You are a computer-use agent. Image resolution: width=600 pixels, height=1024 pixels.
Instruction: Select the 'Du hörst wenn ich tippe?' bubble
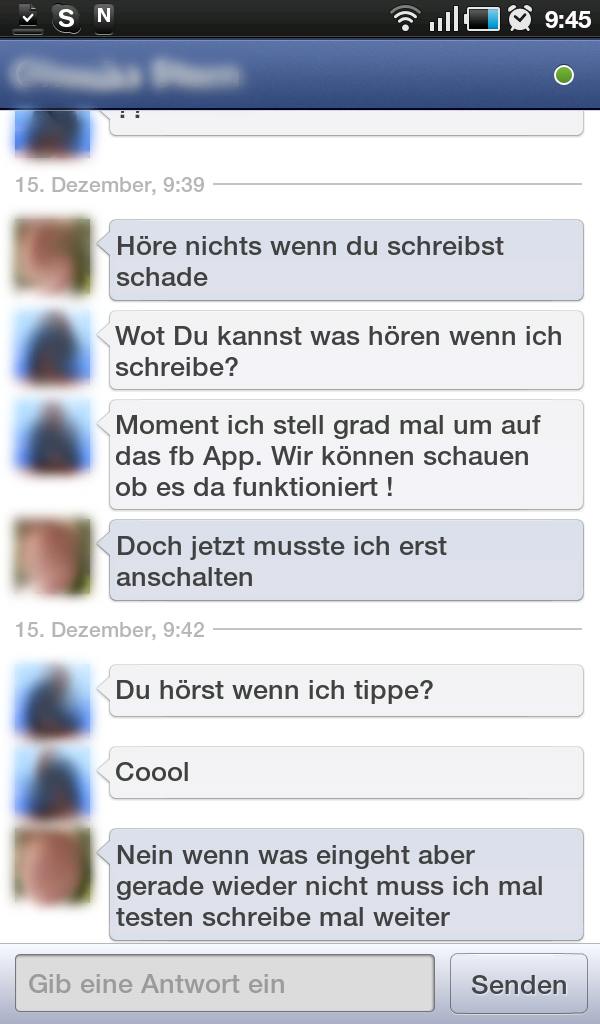pos(346,690)
